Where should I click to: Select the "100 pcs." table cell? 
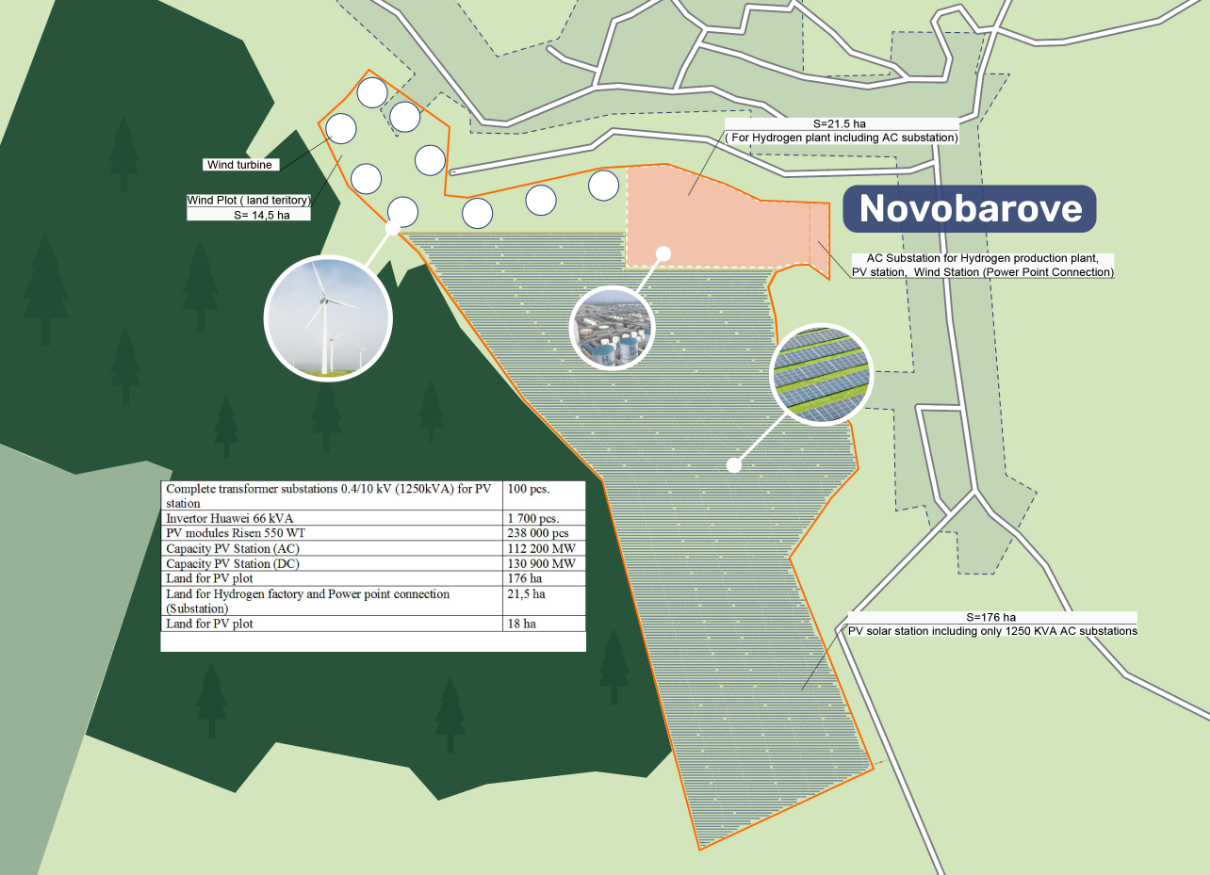pyautogui.click(x=544, y=496)
